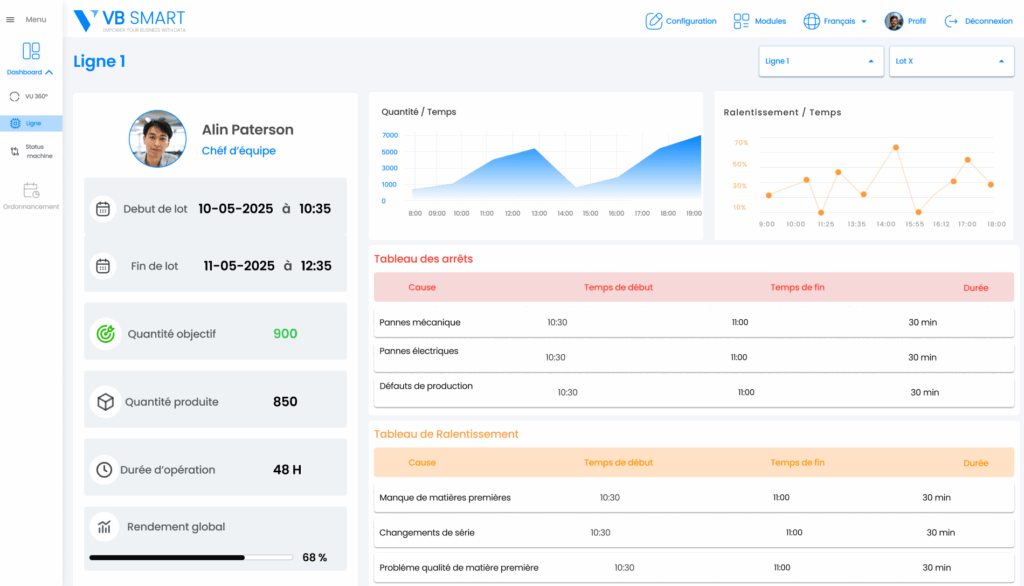1024x586 pixels.
Task: Click the Ordonnancement calendar icon
Action: (x=31, y=190)
